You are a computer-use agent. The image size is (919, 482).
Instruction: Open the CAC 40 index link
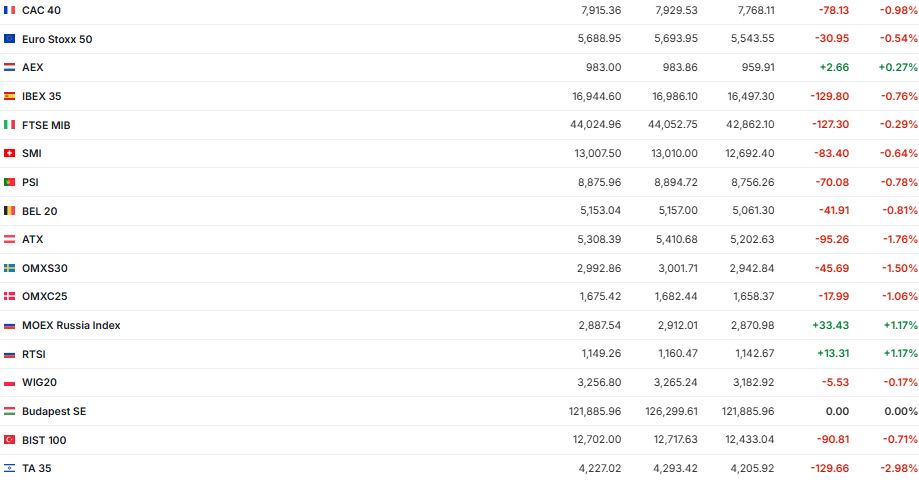click(40, 10)
